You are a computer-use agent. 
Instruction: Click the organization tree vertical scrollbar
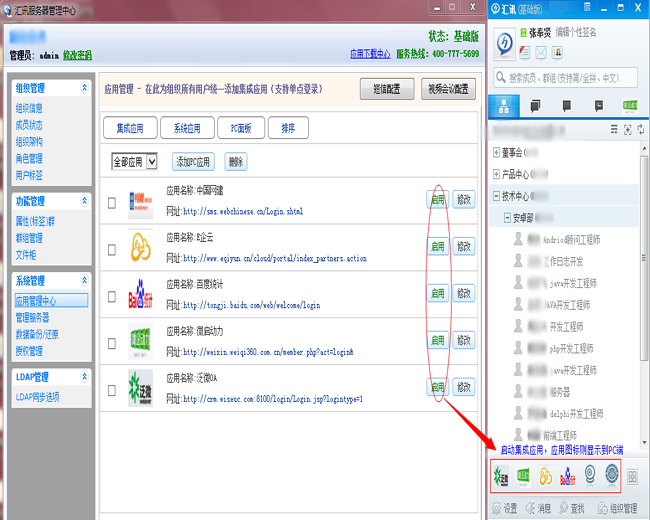click(x=644, y=257)
